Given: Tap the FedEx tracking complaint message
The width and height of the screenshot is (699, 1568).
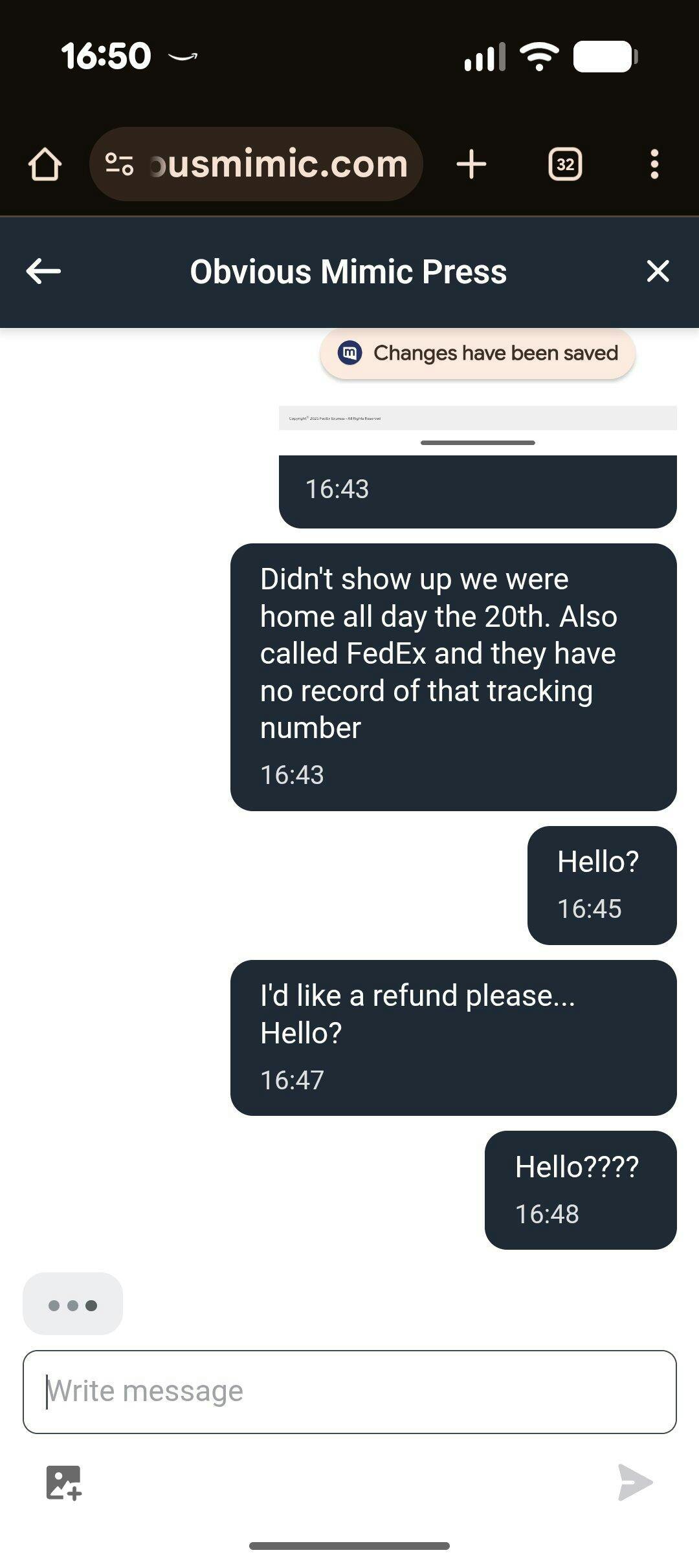Looking at the screenshot, I should [x=453, y=676].
